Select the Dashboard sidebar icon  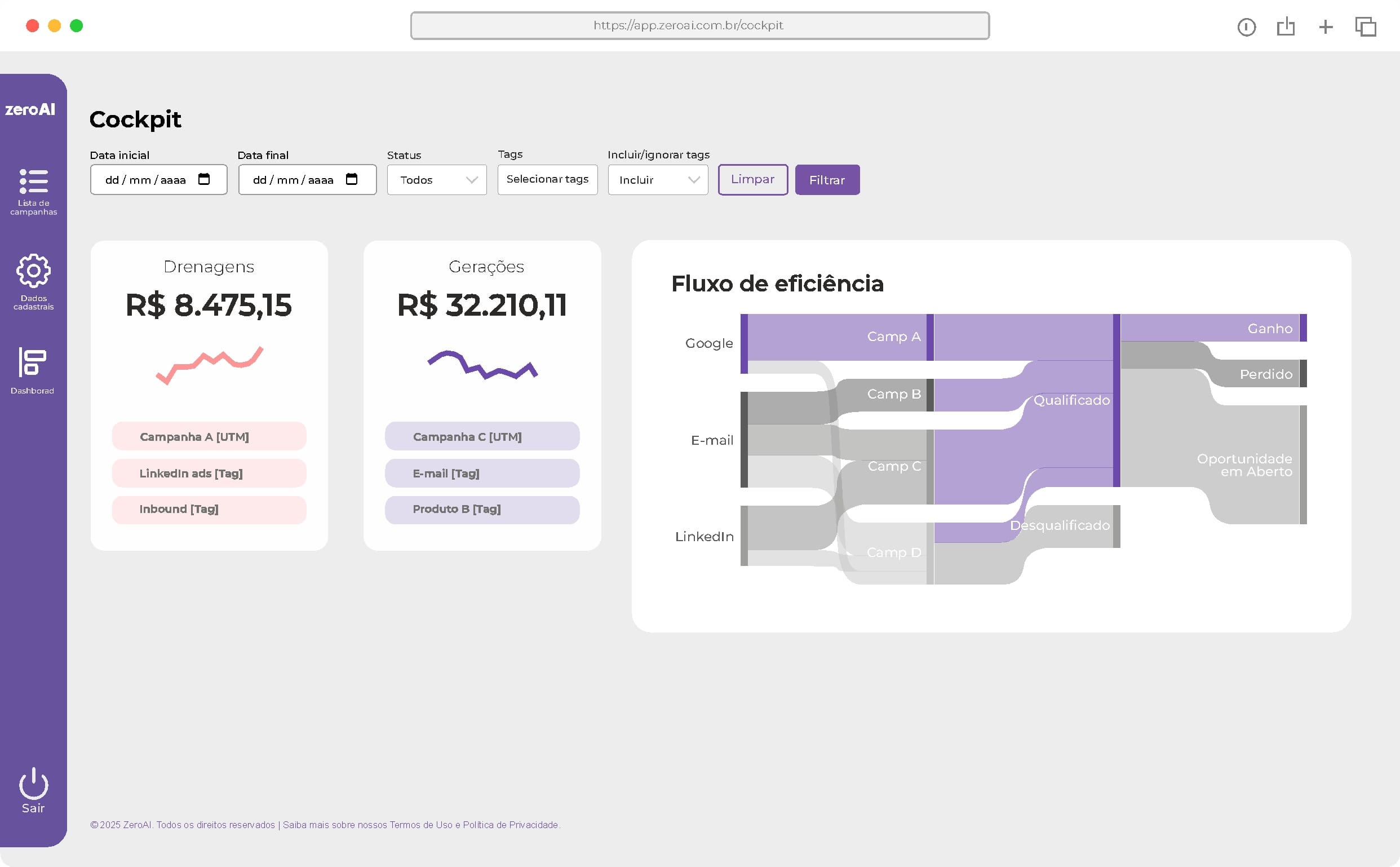32,362
